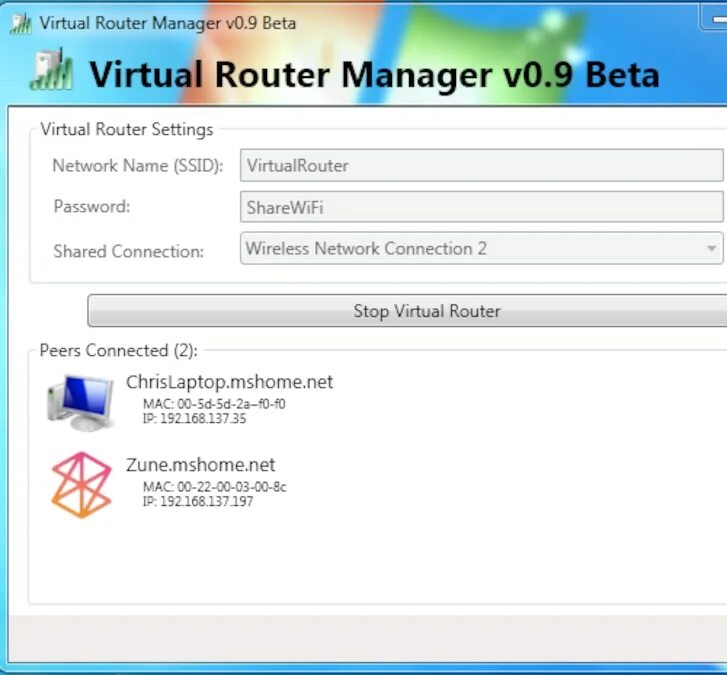Click the large Virtual Router Manager v0.9 Beta heading

coord(374,74)
